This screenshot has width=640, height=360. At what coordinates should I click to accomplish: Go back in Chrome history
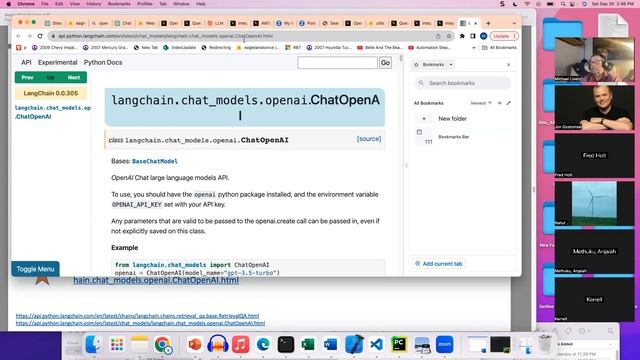tap(19, 36)
